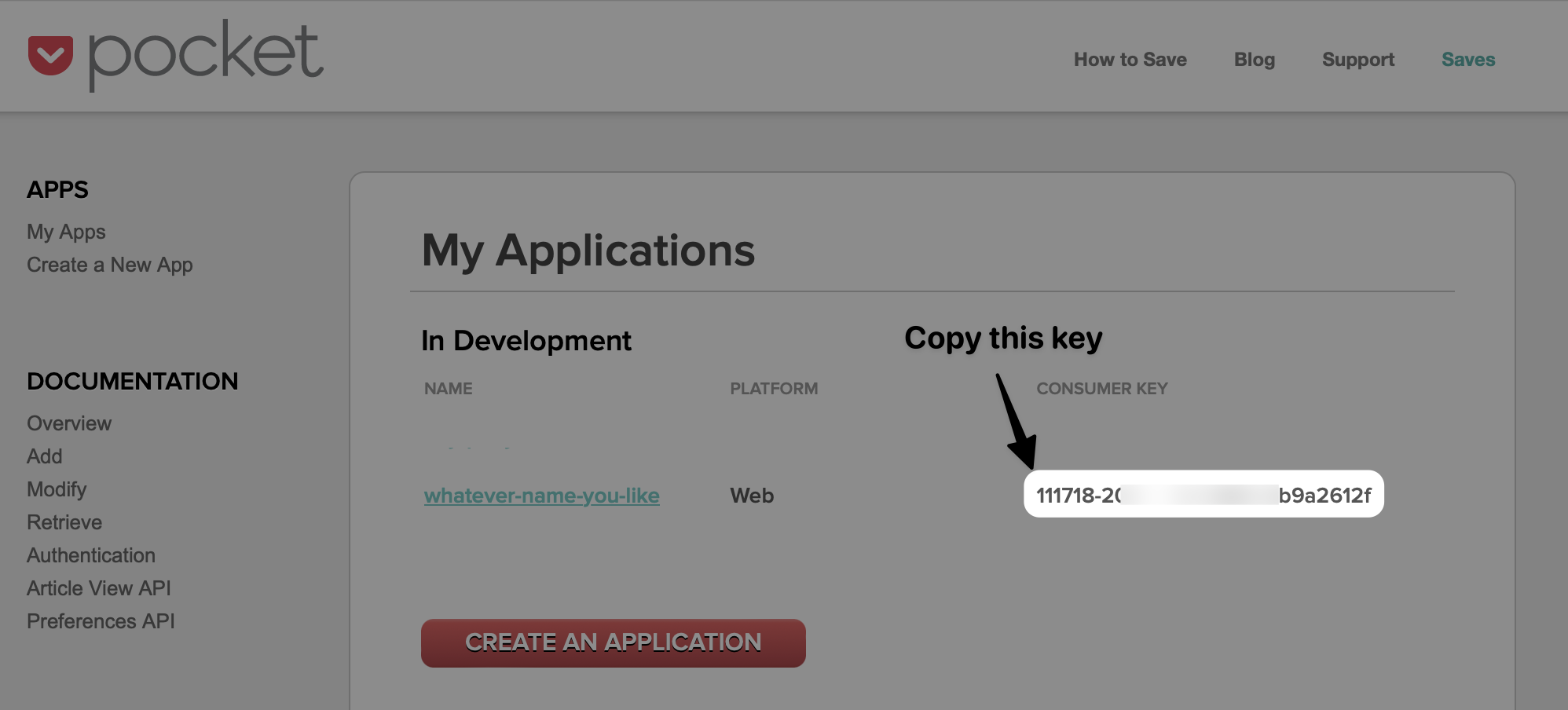This screenshot has width=1568, height=710.
Task: Open Saves in the top navigation
Action: pos(1467,60)
